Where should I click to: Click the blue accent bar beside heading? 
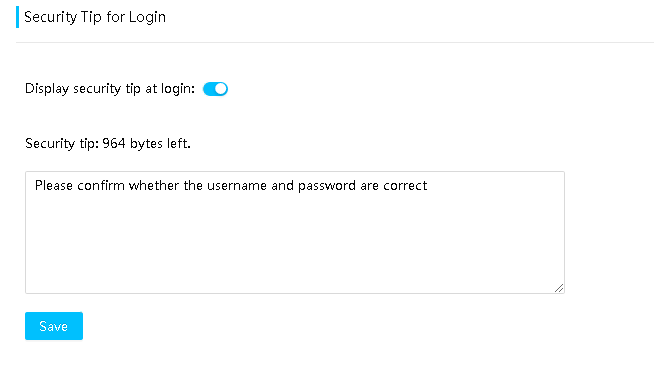[18, 17]
